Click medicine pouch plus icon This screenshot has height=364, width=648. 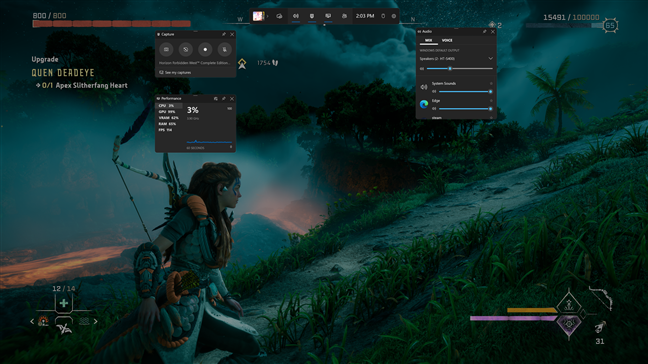pyautogui.click(x=64, y=303)
